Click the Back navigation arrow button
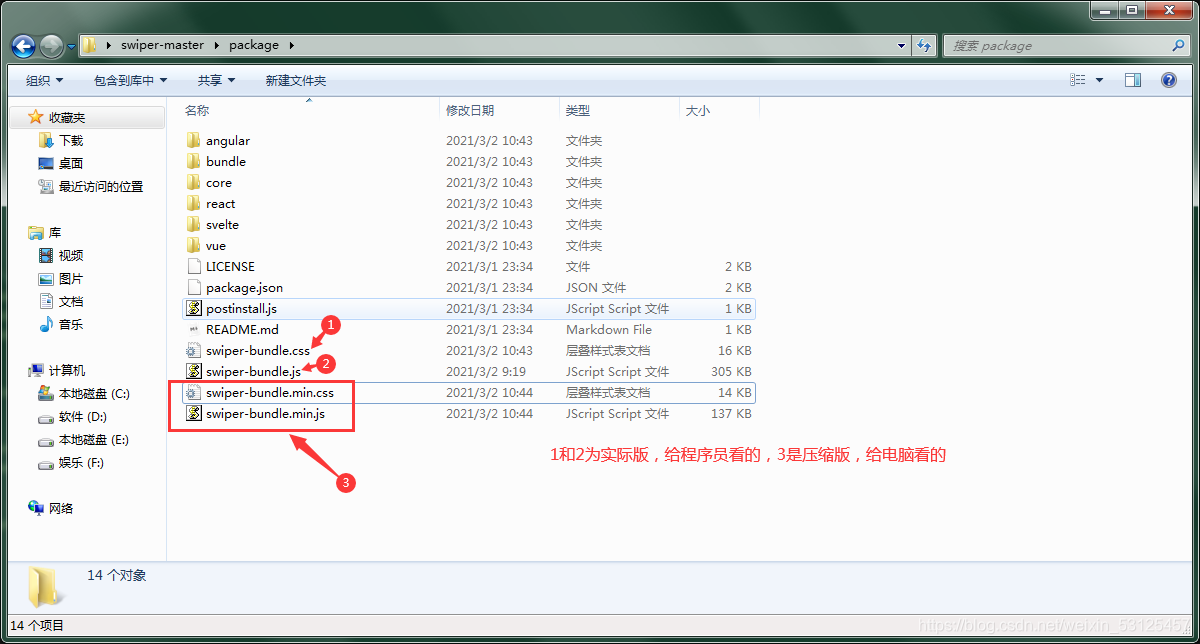Image resolution: width=1200 pixels, height=644 pixels. point(23,46)
